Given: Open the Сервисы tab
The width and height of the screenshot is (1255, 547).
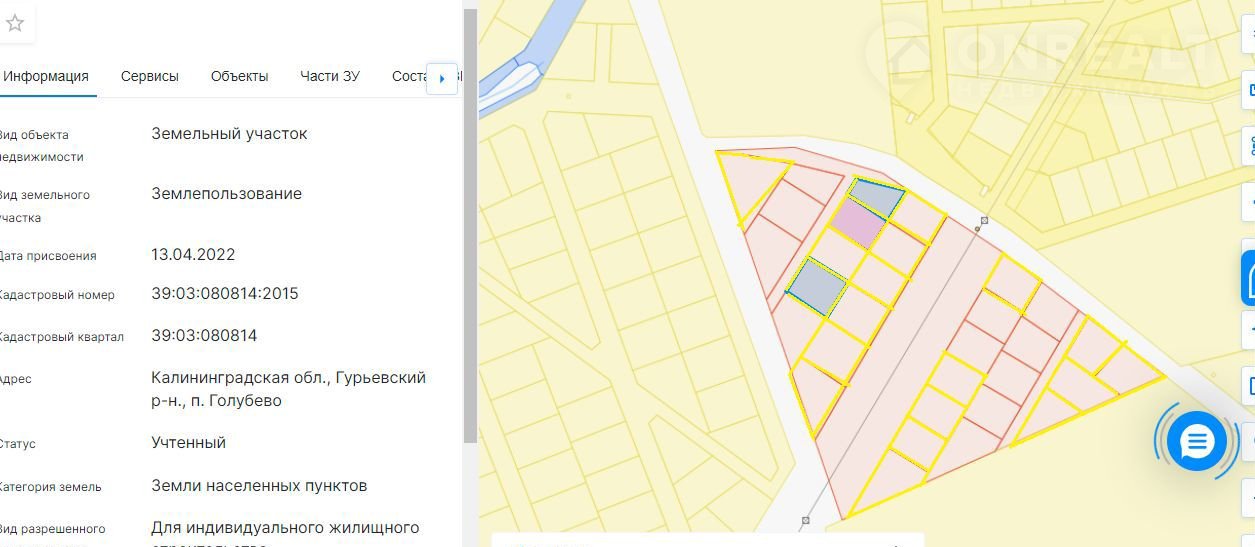Looking at the screenshot, I should point(150,76).
